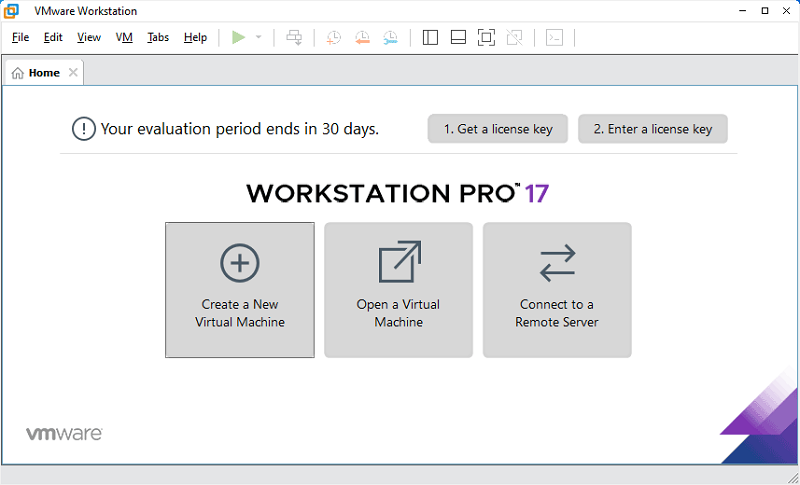
Task: Expand the power options dropdown arrow
Action: (258, 37)
